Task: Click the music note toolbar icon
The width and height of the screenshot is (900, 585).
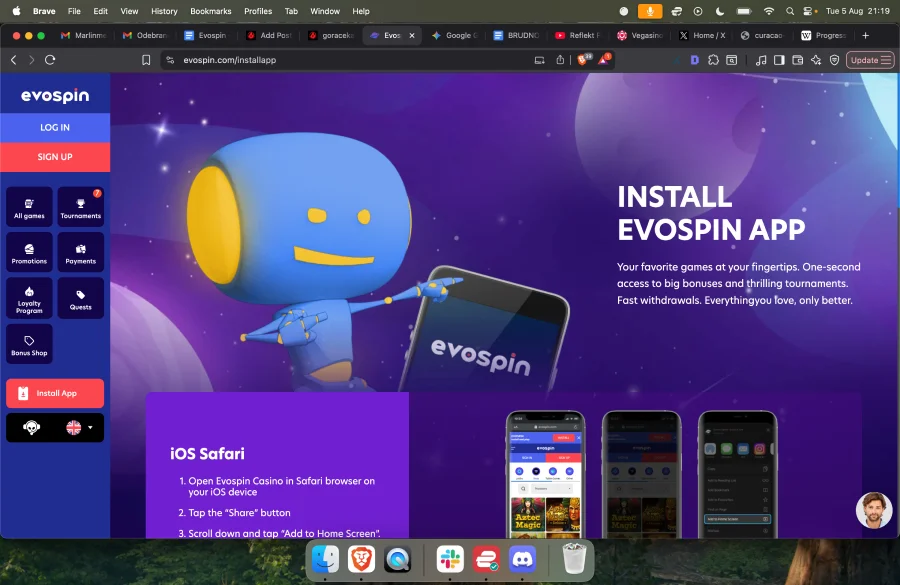Action: click(x=761, y=60)
